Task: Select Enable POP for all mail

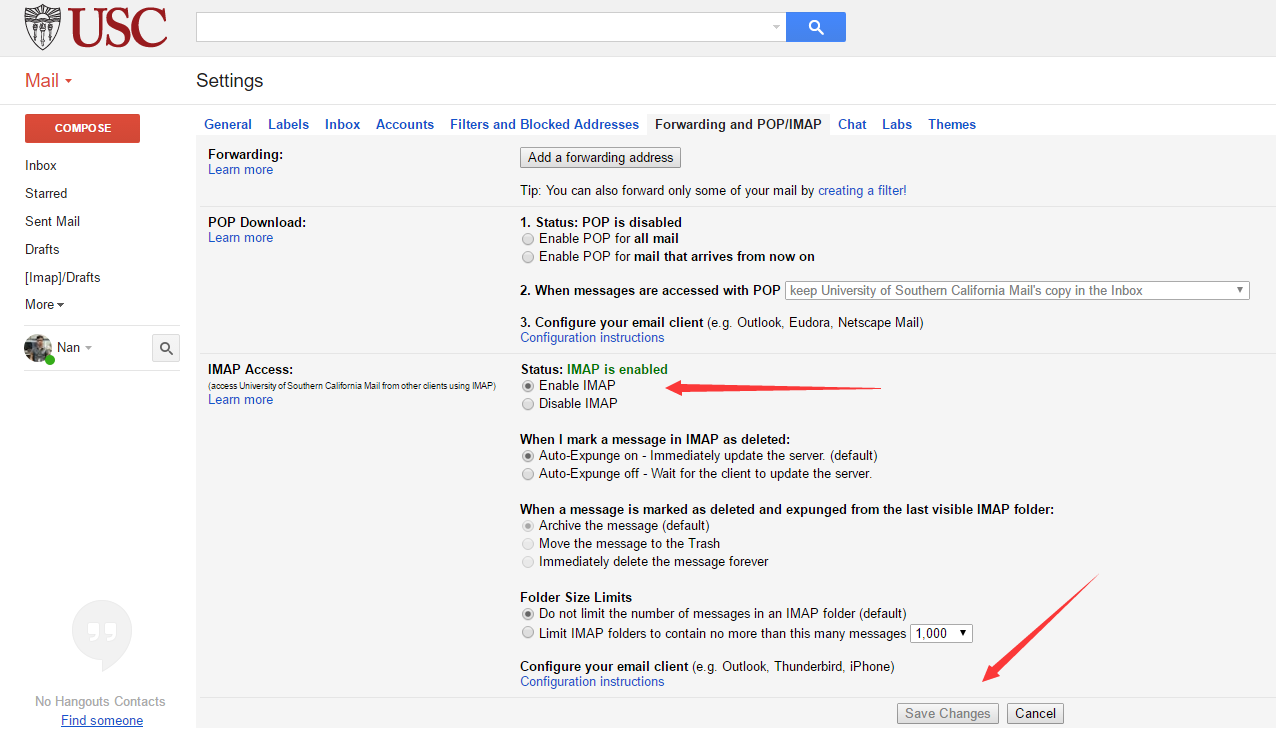Action: pos(528,239)
